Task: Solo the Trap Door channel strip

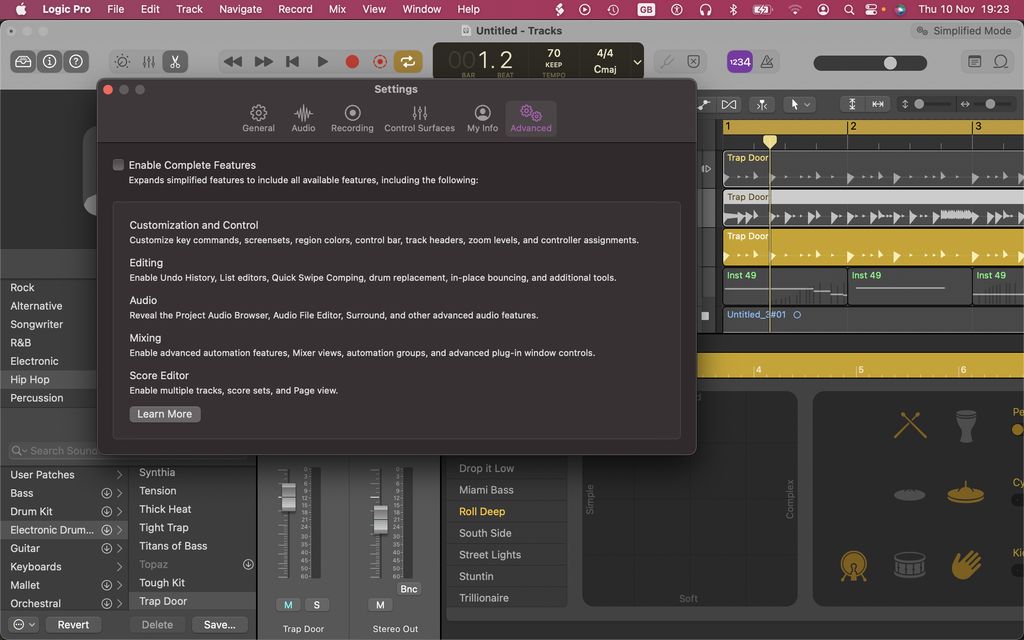Action: coord(317,605)
